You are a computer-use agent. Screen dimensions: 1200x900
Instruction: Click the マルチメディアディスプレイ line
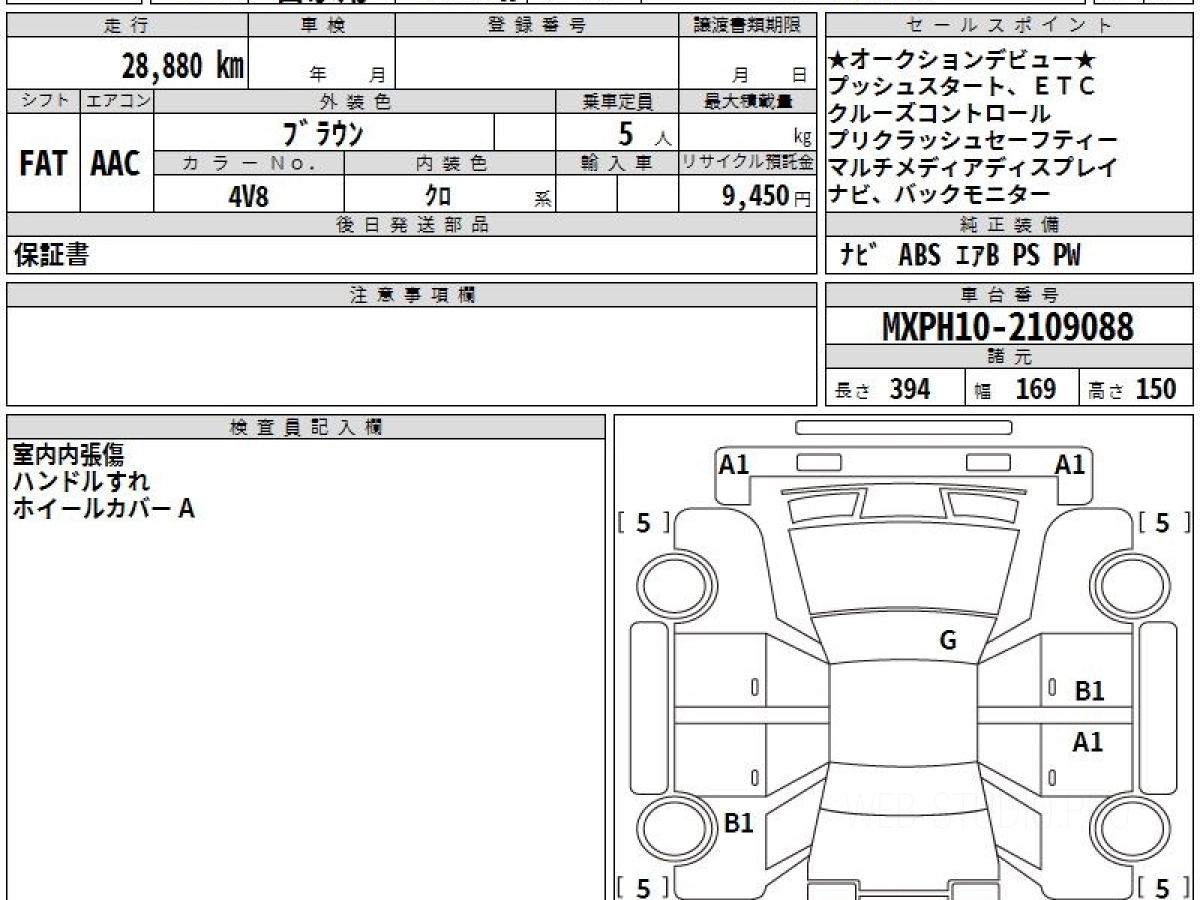[x=973, y=168]
